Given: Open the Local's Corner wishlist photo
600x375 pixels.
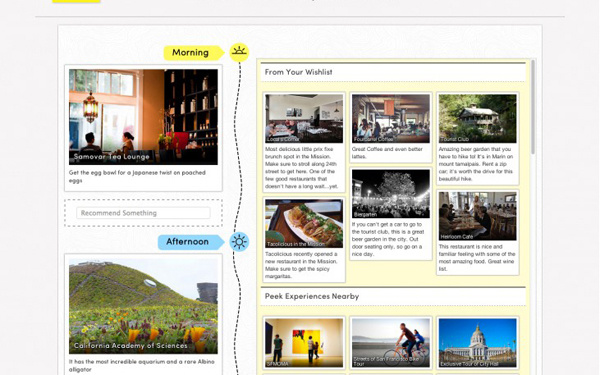Looking at the screenshot, I should click(304, 119).
